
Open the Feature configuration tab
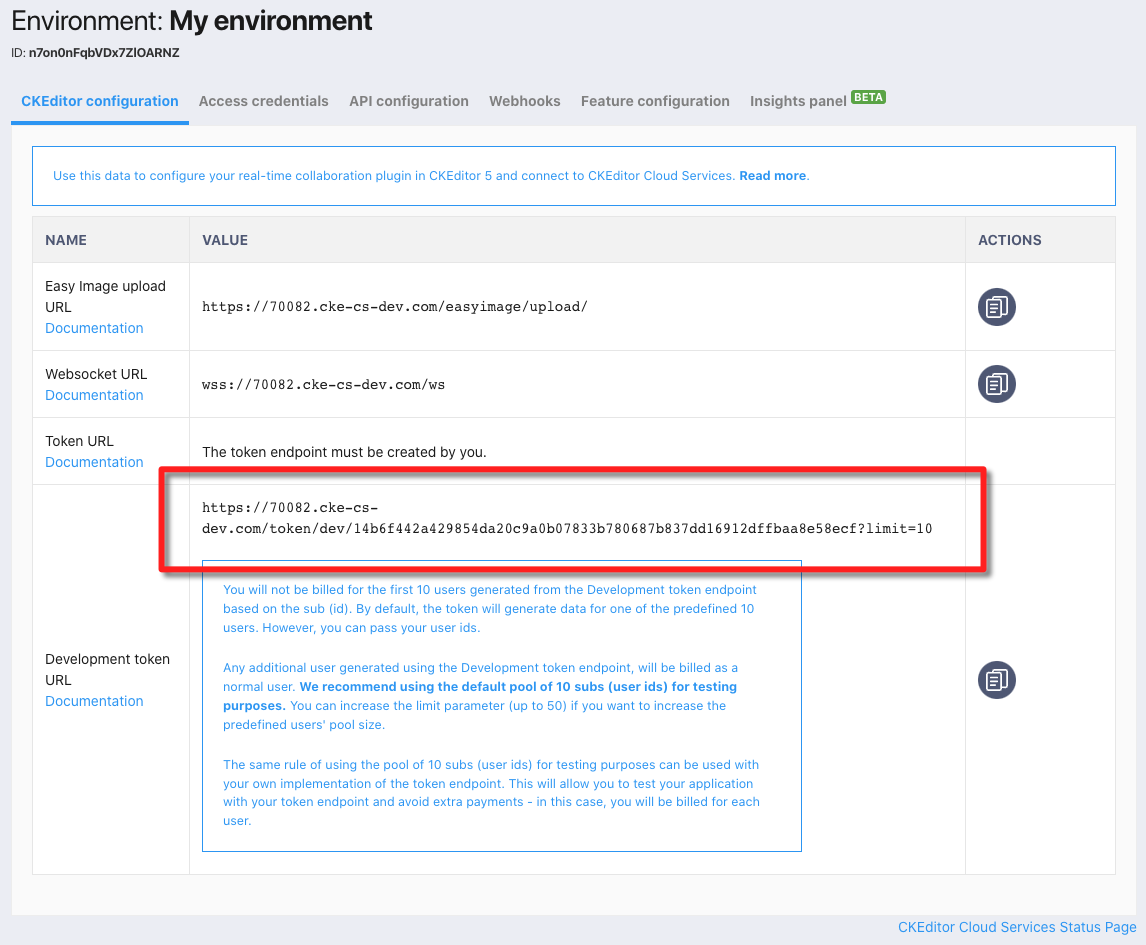[655, 101]
